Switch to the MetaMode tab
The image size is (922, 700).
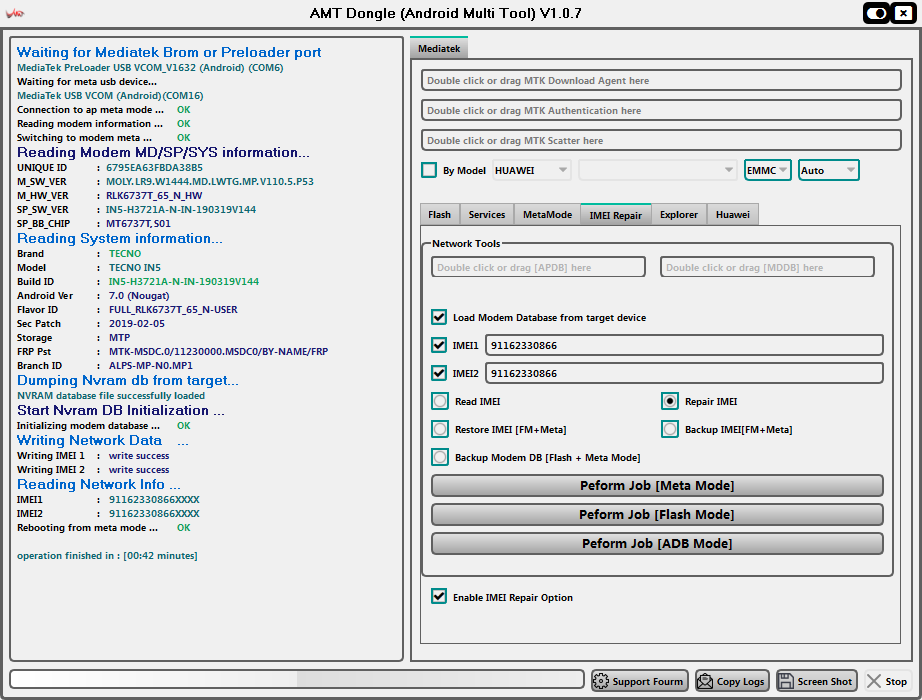547,214
